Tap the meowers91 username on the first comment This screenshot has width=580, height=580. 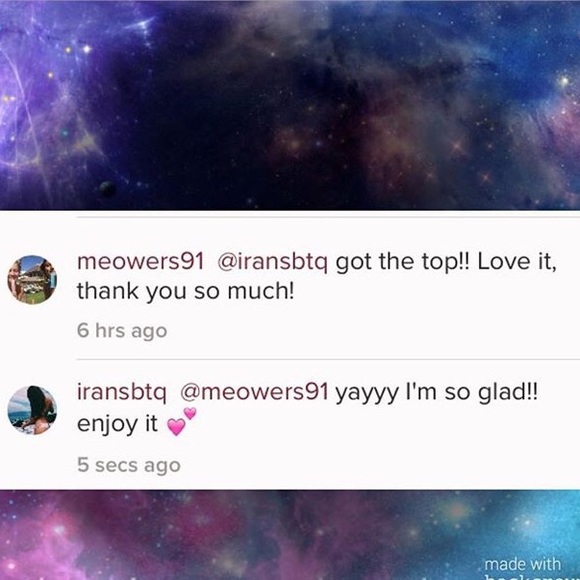(141, 262)
